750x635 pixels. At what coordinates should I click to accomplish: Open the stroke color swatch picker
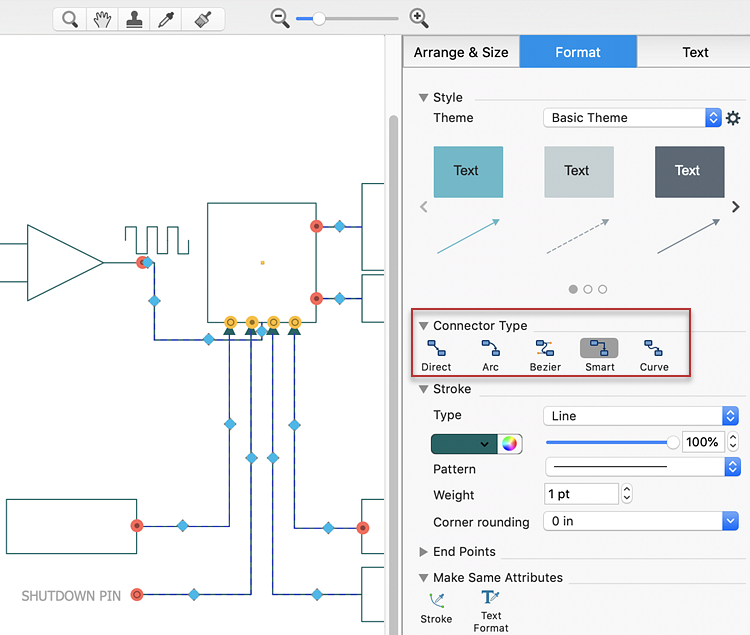coord(465,444)
